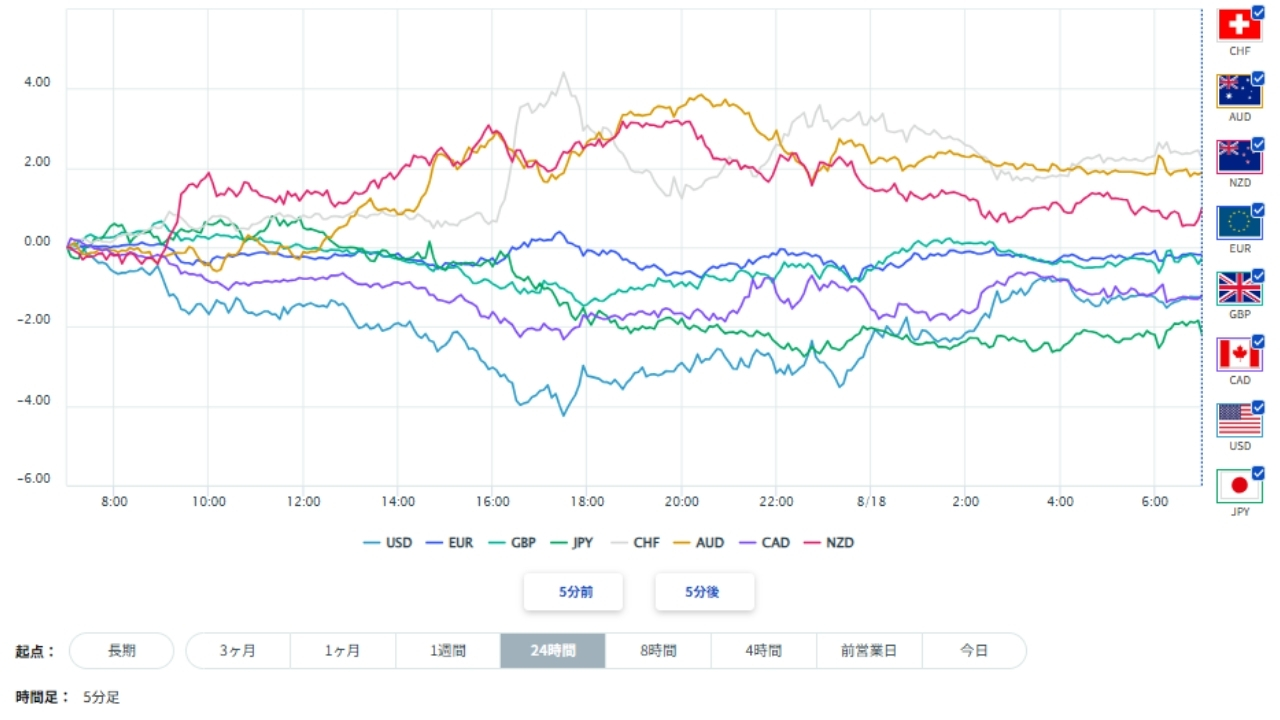Click the CHF Swiss flag icon
This screenshot has height=720, width=1280.
coord(1239,25)
